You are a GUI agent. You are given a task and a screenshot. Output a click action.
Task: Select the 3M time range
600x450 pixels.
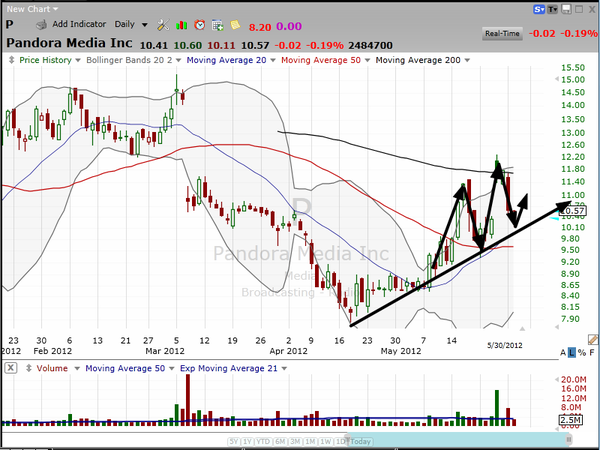(x=295, y=442)
